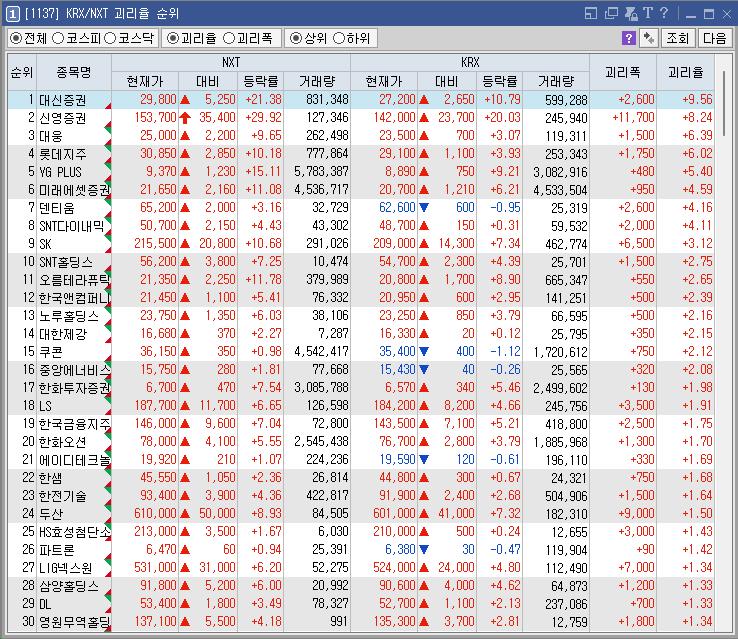Click the 종목명 column header
This screenshot has height=639, width=738.
pyautogui.click(x=74, y=72)
